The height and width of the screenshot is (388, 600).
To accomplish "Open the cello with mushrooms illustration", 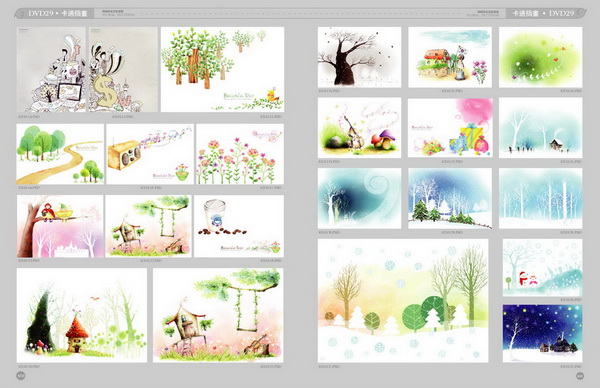I will [359, 127].
